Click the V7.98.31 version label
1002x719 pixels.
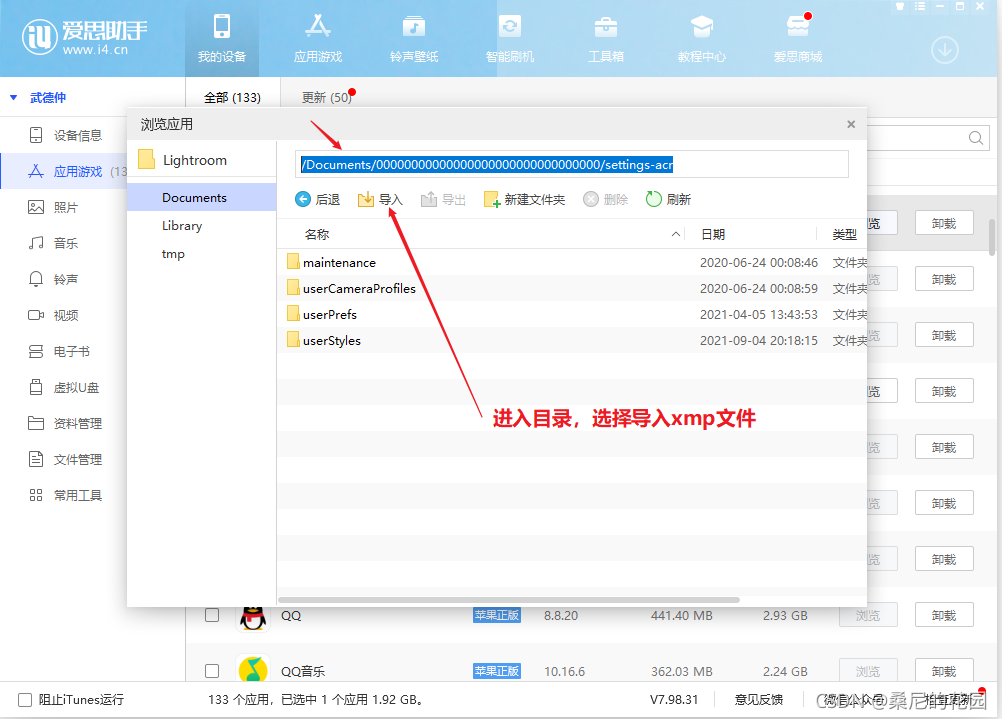point(674,700)
